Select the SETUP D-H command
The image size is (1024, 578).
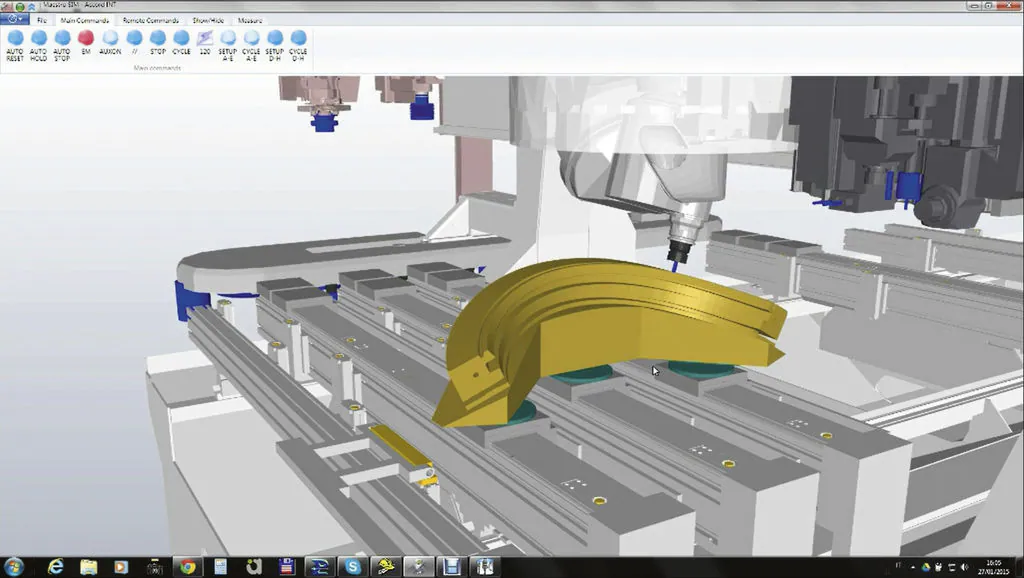point(275,38)
